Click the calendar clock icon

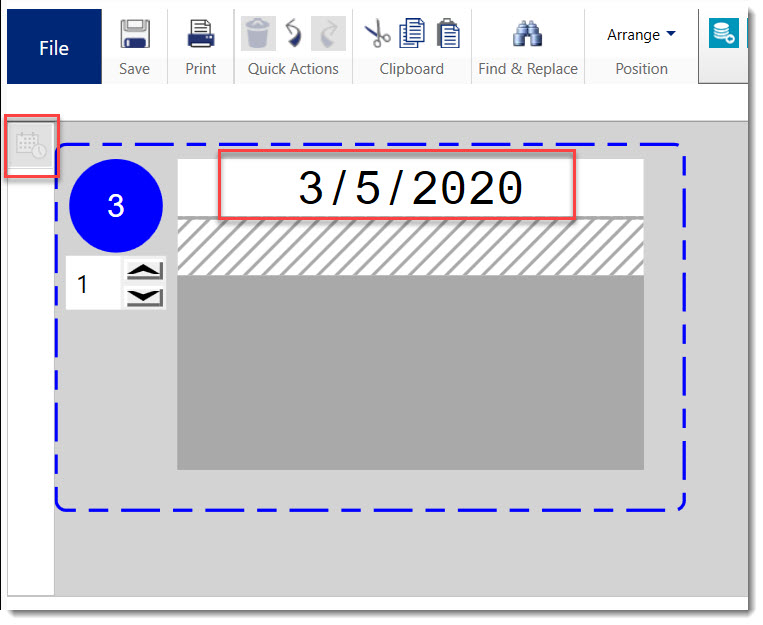[32, 147]
